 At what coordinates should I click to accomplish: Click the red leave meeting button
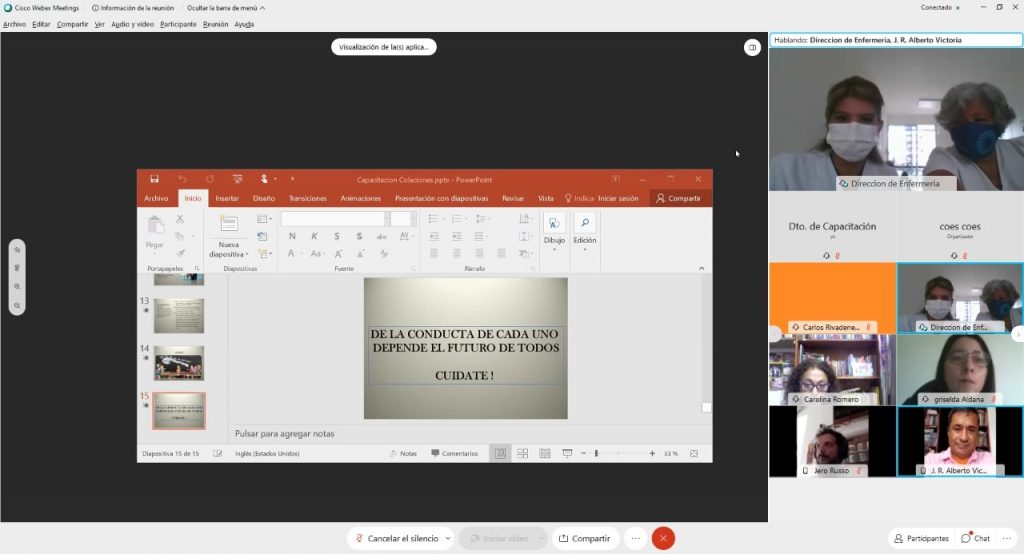point(663,538)
